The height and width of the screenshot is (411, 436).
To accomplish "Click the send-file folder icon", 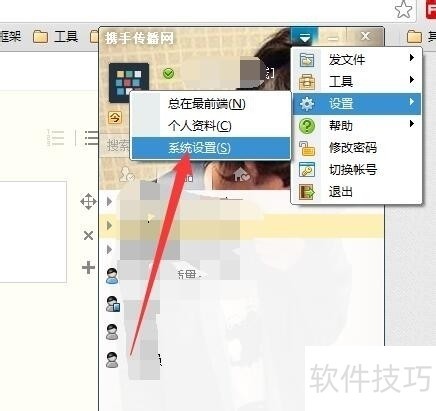I will point(307,60).
